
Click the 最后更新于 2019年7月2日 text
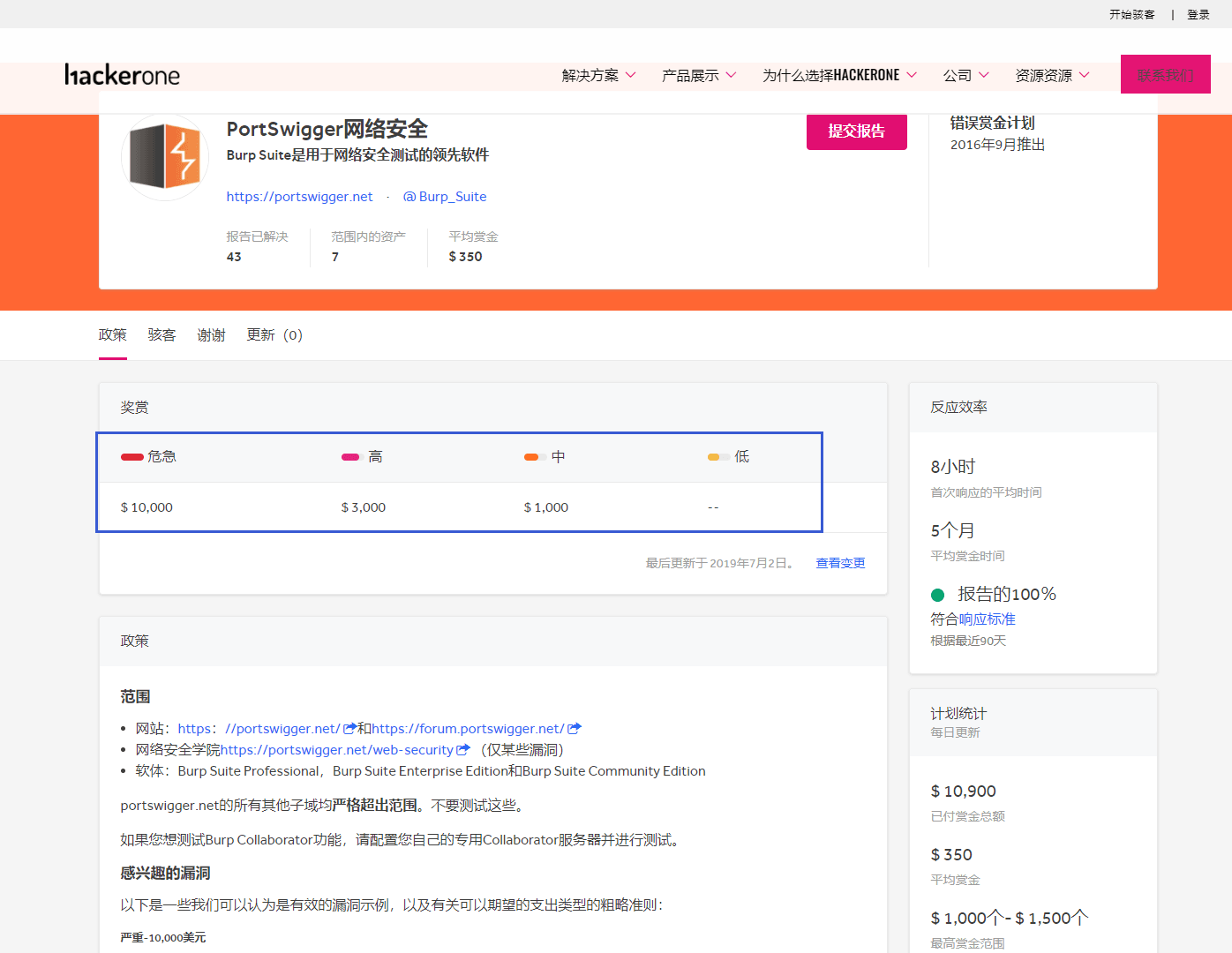tap(720, 563)
